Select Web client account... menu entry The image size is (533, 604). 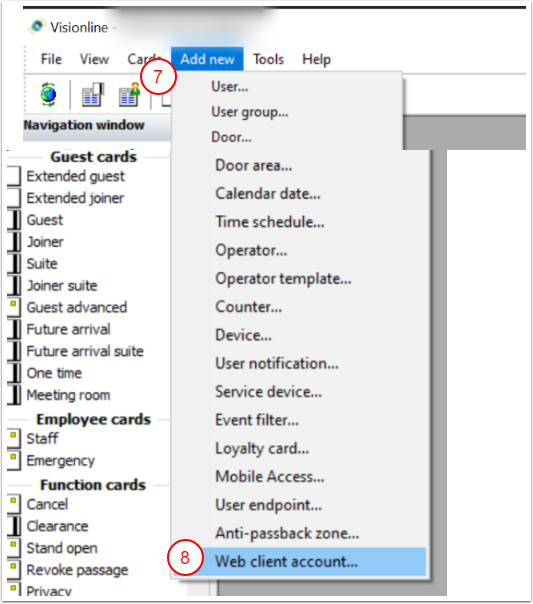click(299, 562)
